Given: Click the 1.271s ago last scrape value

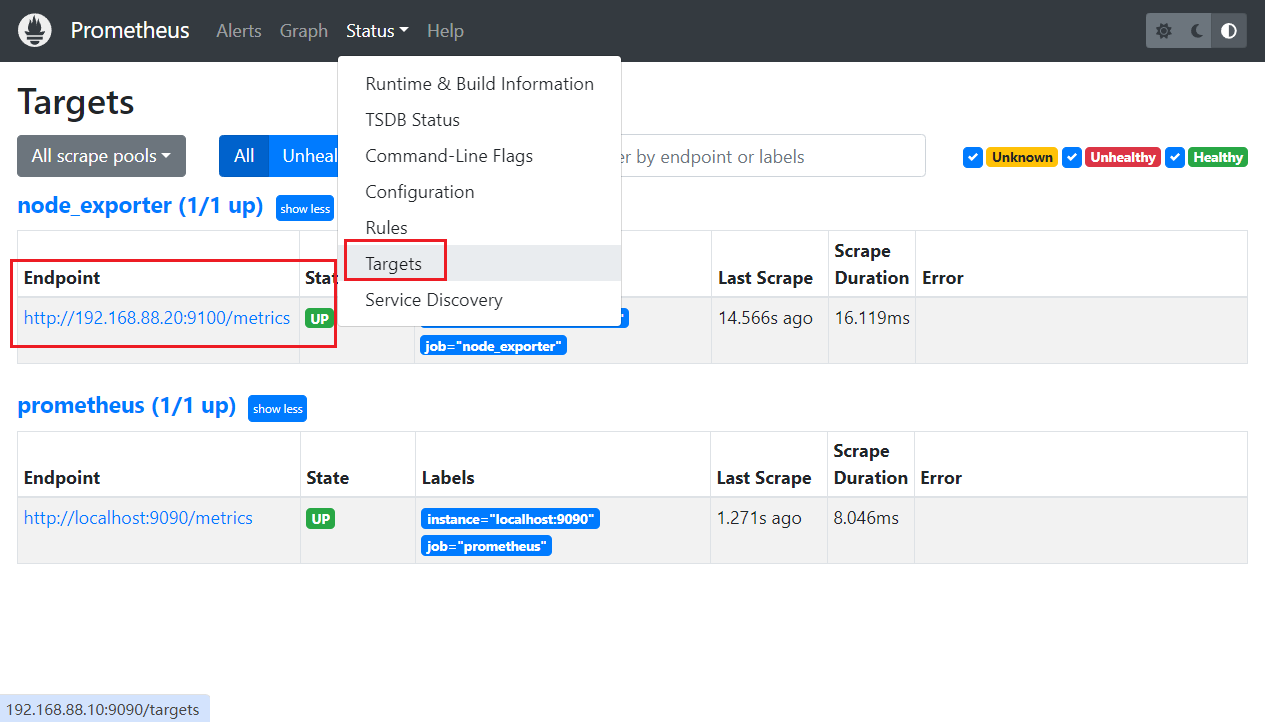Looking at the screenshot, I should [759, 518].
